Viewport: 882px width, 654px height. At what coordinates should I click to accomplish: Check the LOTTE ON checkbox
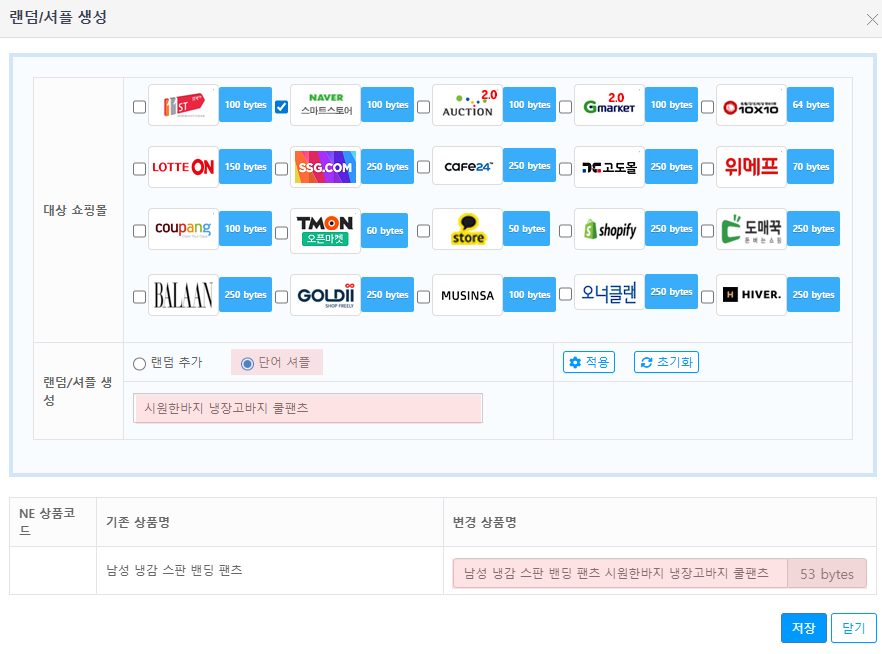pyautogui.click(x=140, y=169)
